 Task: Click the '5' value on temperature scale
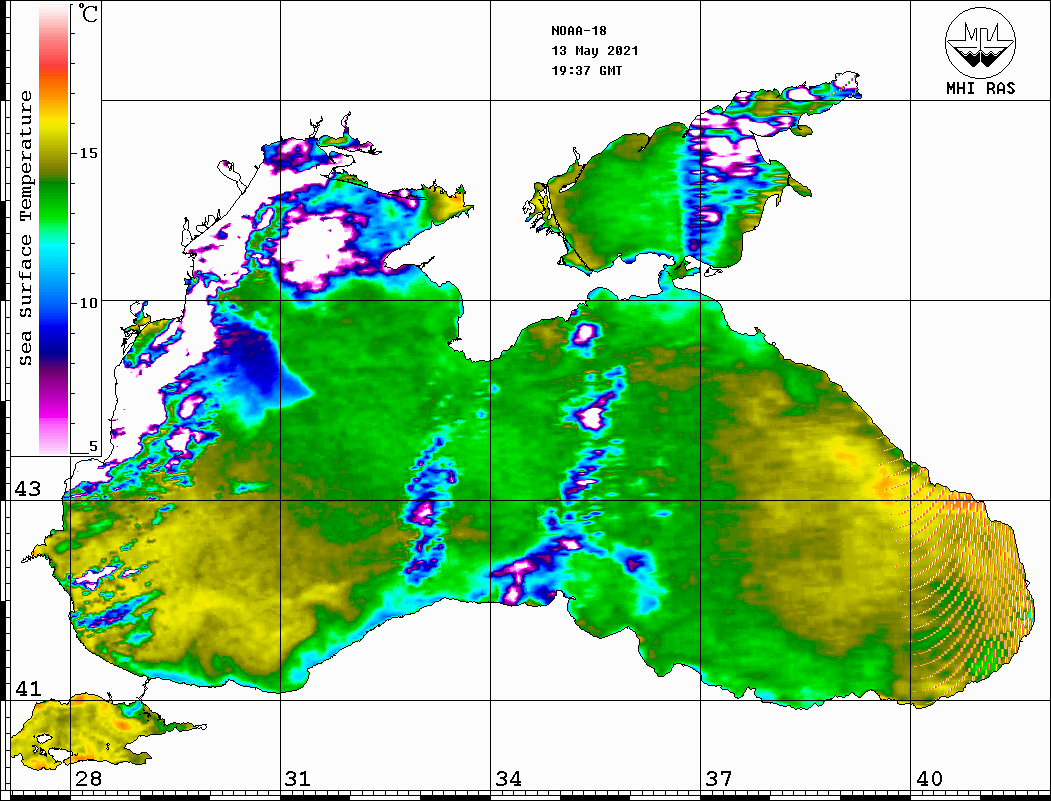[x=93, y=446]
